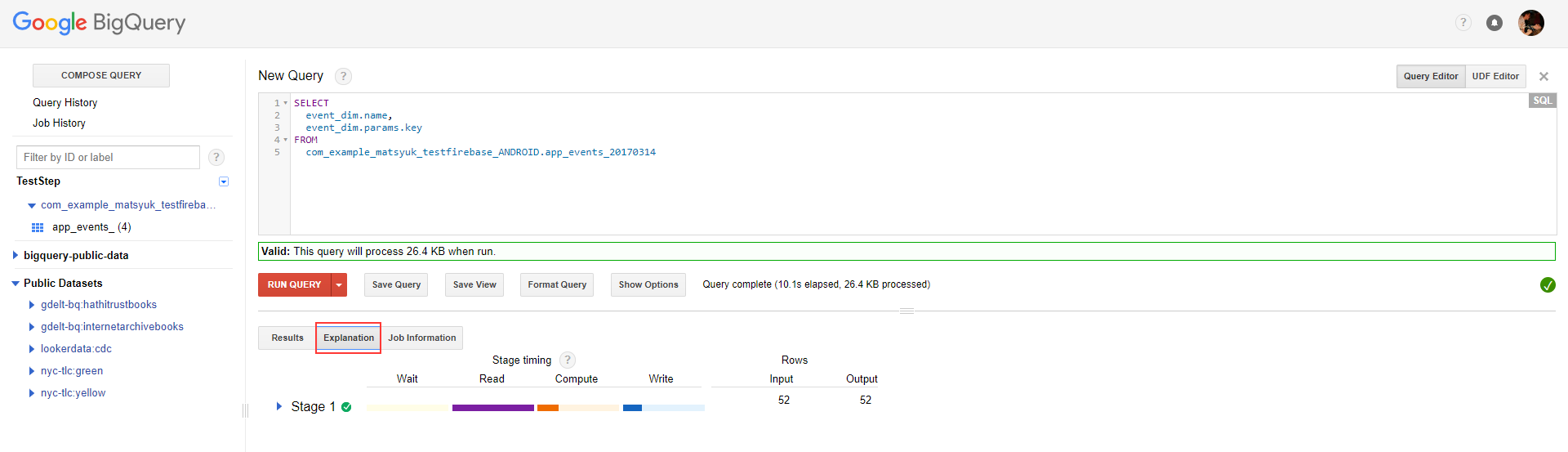Open the Run Query dropdown arrow

tap(339, 284)
